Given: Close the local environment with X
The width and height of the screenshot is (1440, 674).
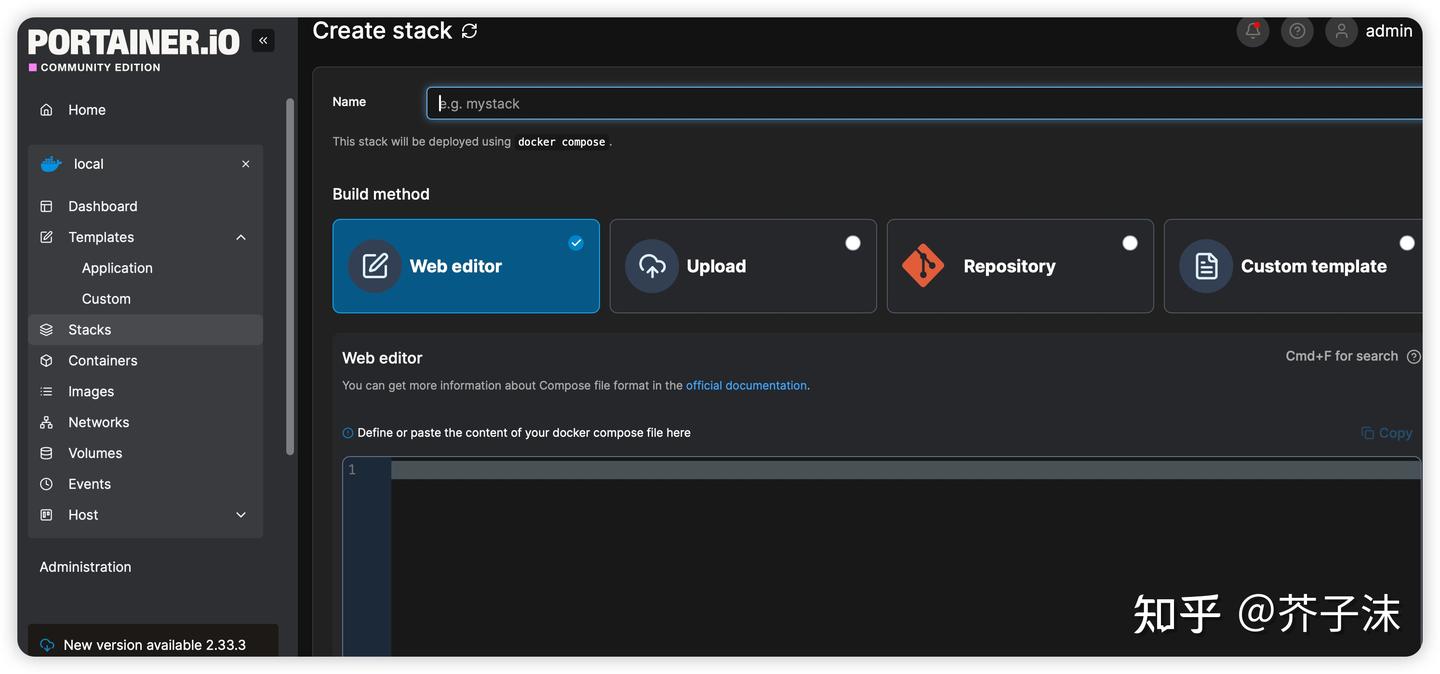Looking at the screenshot, I should coord(246,164).
